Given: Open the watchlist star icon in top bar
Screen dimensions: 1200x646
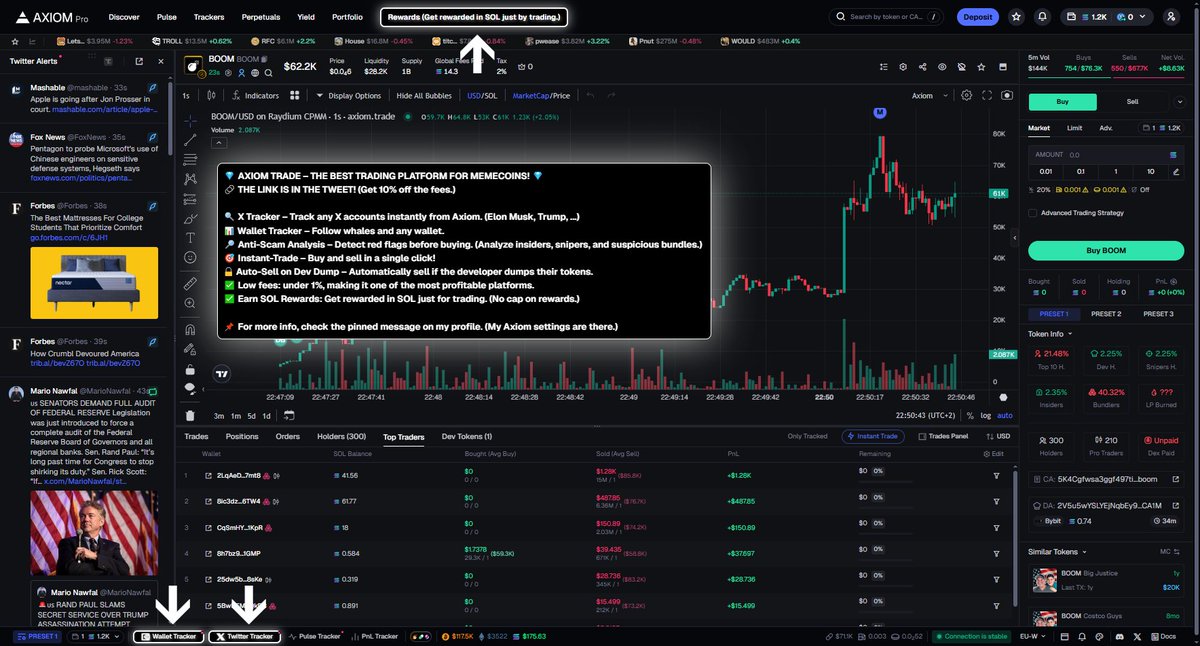Looking at the screenshot, I should tap(1016, 17).
